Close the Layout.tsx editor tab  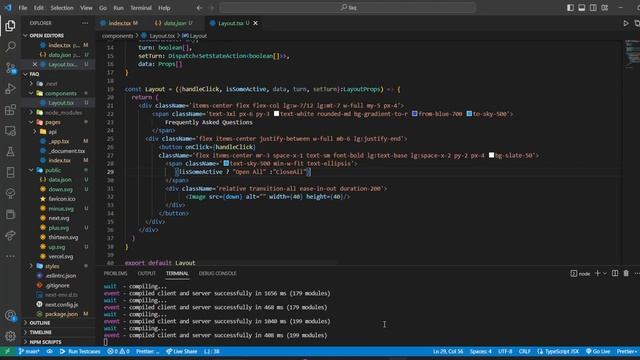256,23
